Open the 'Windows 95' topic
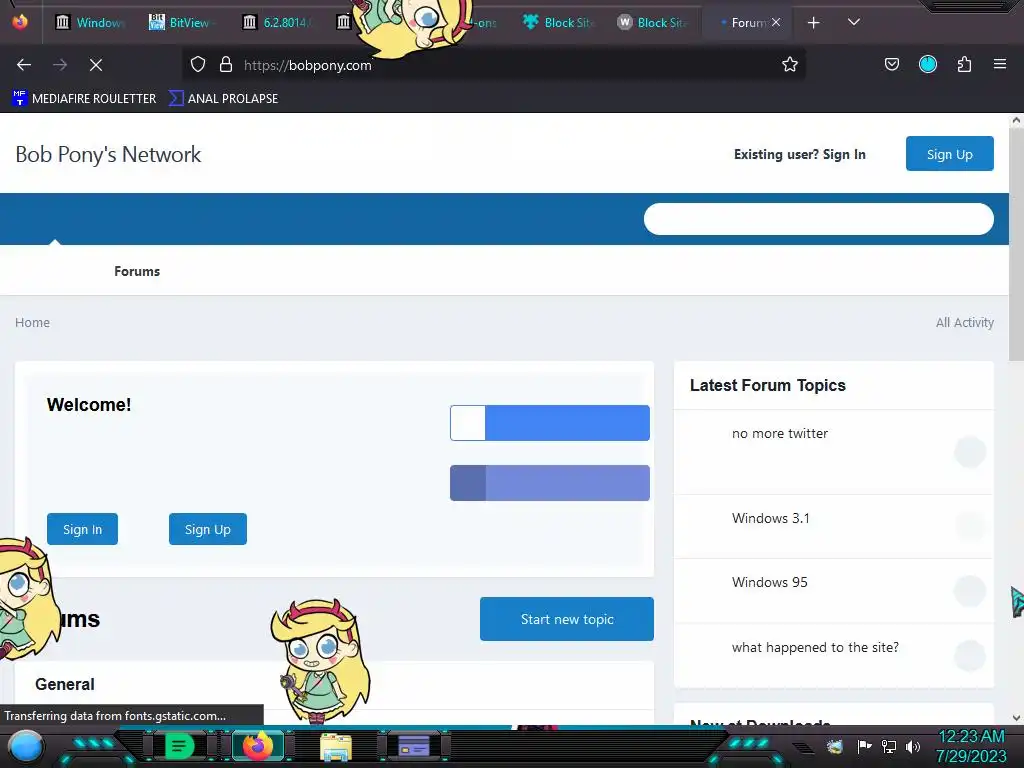 click(769, 583)
